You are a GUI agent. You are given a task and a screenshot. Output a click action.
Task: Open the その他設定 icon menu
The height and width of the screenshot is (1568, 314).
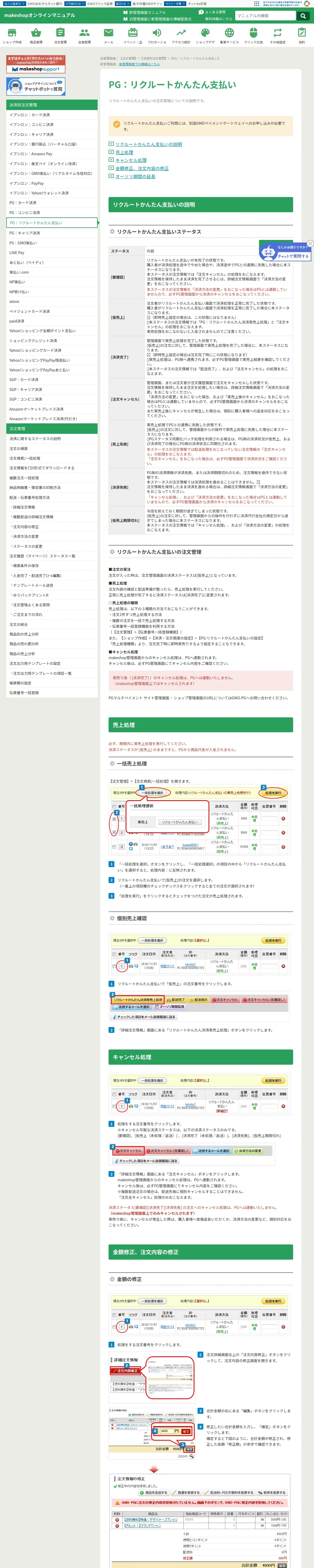(277, 36)
